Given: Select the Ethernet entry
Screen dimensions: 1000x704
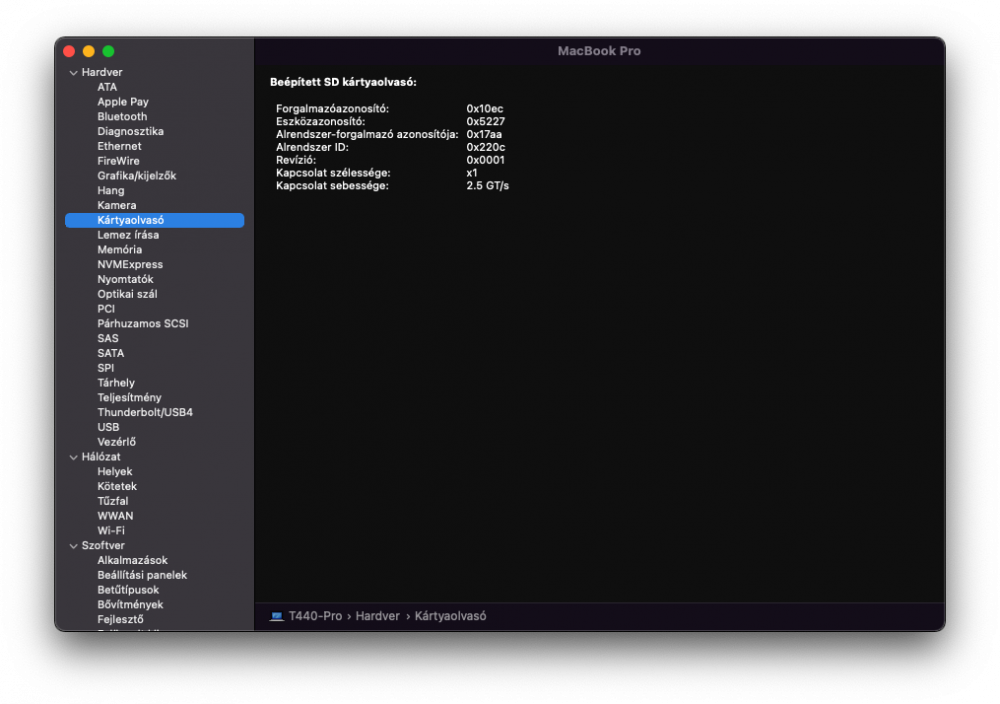Looking at the screenshot, I should [119, 146].
